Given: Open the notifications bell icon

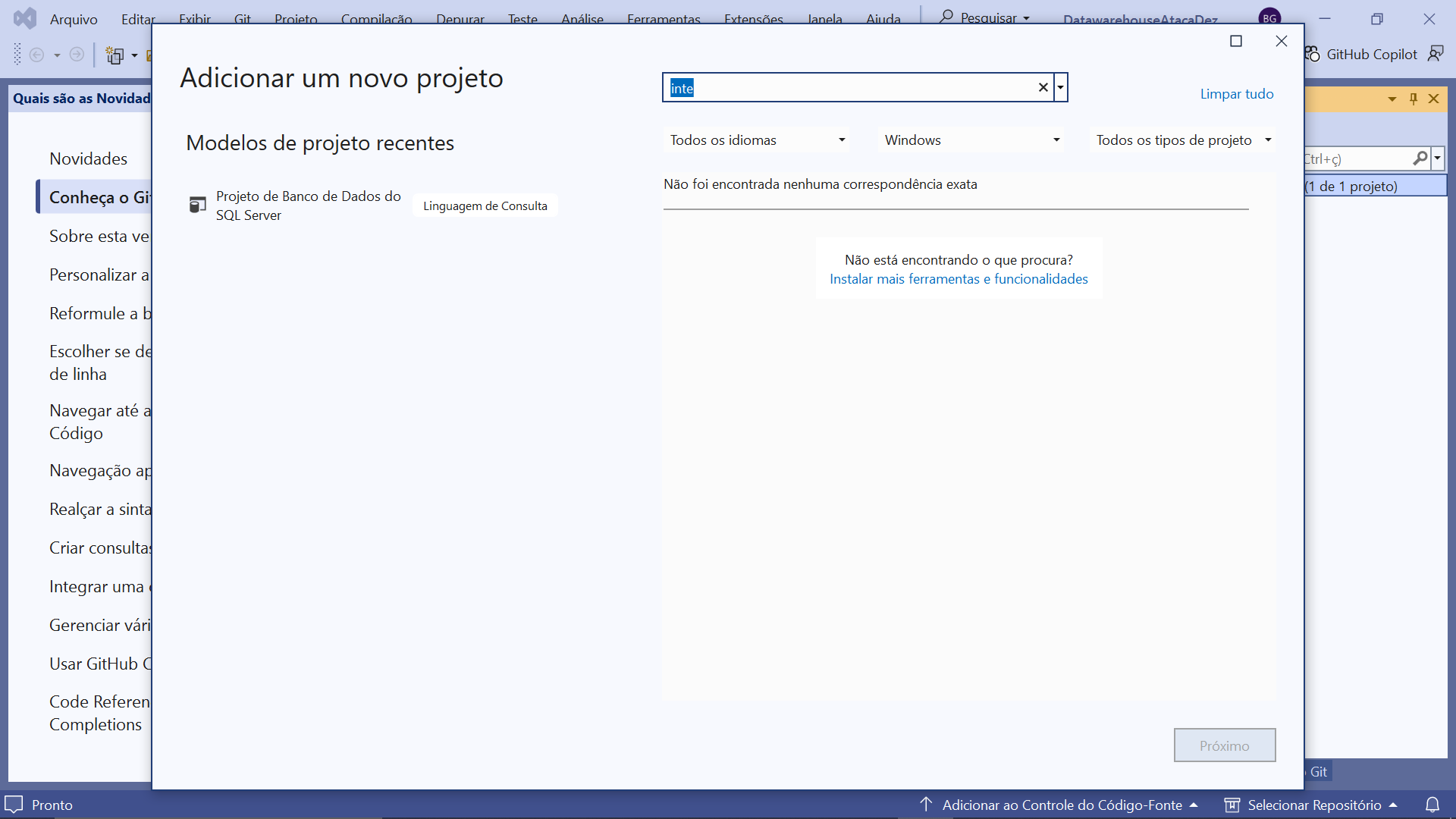Looking at the screenshot, I should point(1432,805).
